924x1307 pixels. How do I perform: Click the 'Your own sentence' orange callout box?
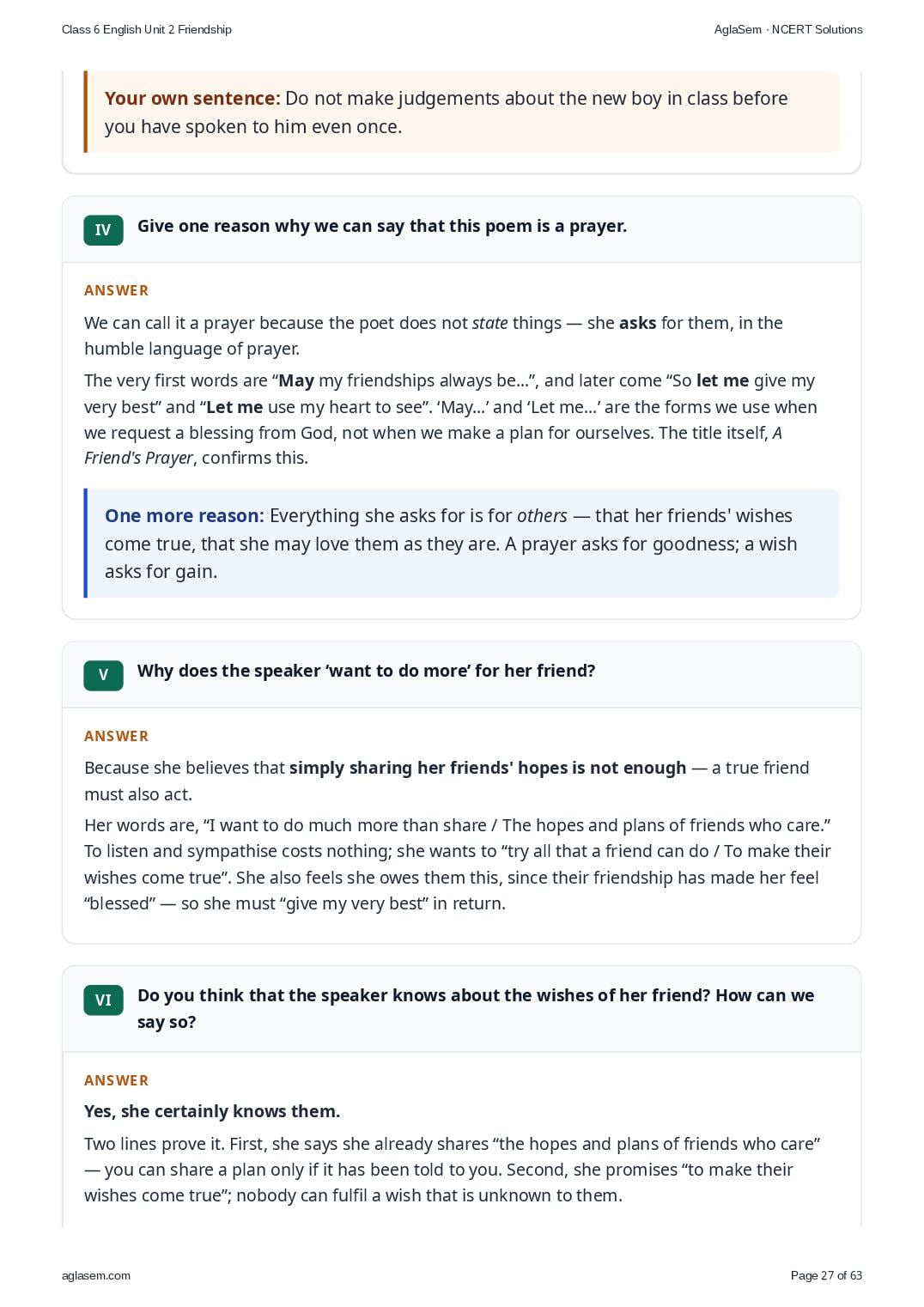click(462, 112)
